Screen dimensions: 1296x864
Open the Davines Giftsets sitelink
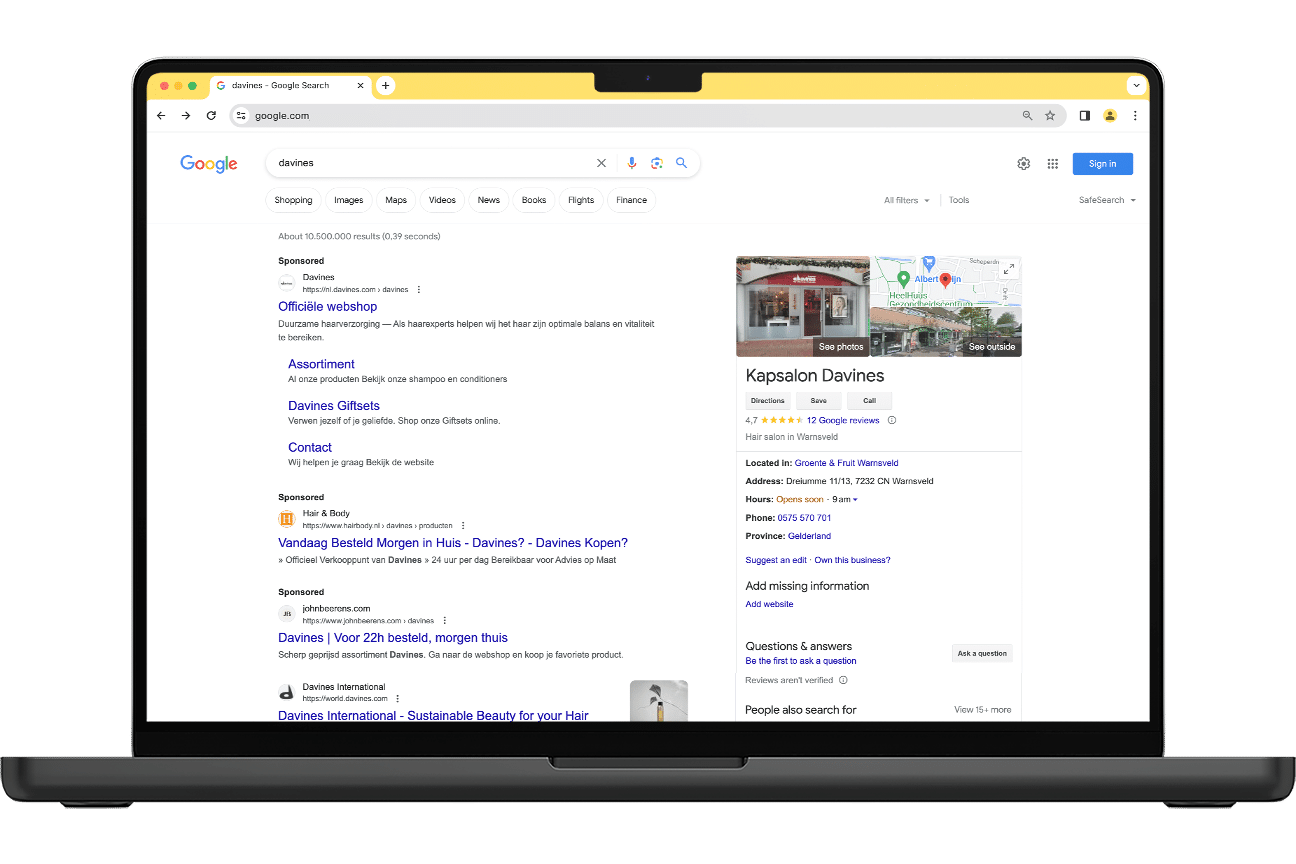pos(334,406)
